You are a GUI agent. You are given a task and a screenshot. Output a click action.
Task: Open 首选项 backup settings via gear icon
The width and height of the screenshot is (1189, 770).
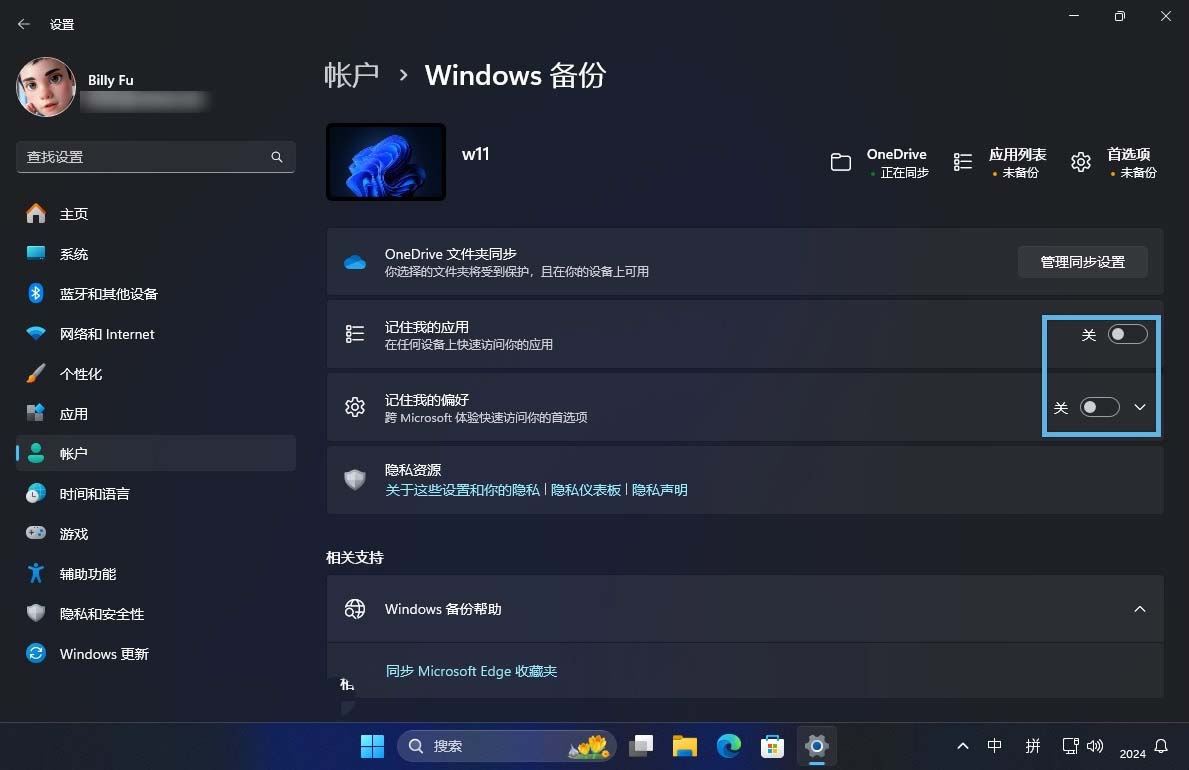tap(1081, 161)
